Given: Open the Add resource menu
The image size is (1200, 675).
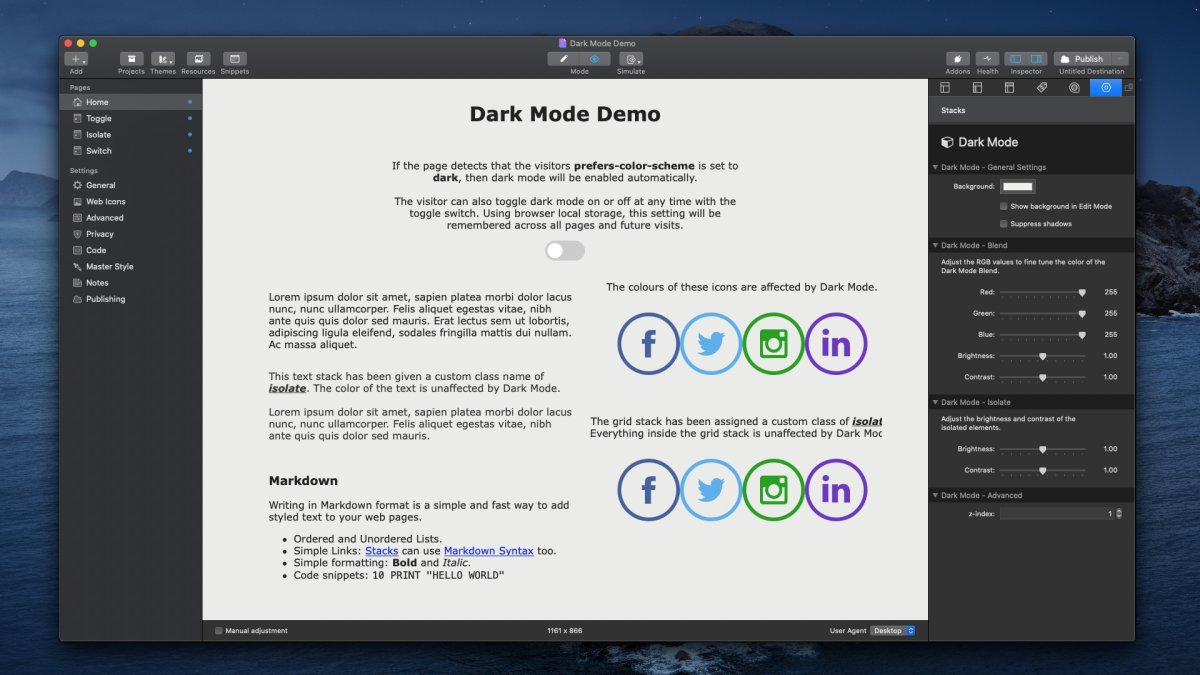Looking at the screenshot, I should (x=76, y=60).
